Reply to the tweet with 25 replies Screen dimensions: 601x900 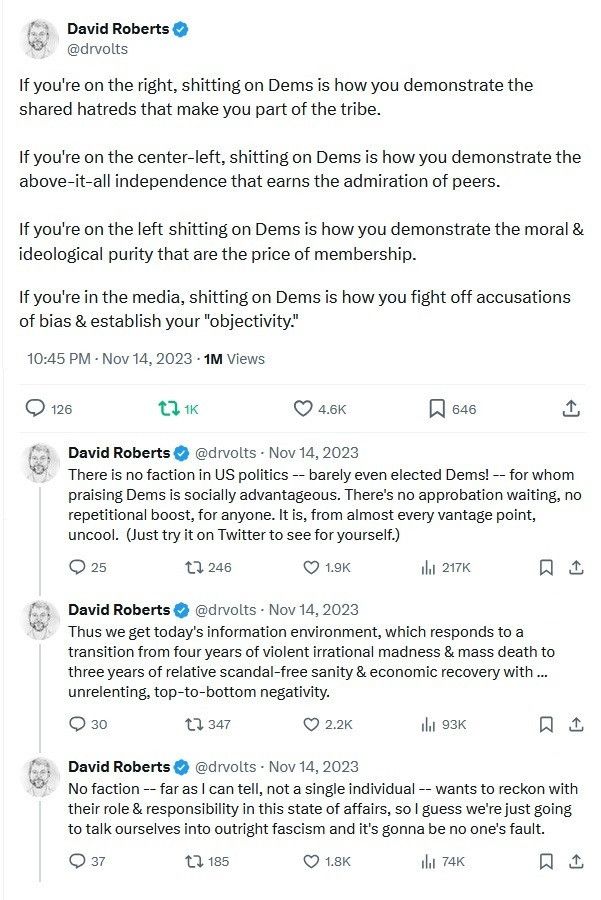tap(78, 567)
